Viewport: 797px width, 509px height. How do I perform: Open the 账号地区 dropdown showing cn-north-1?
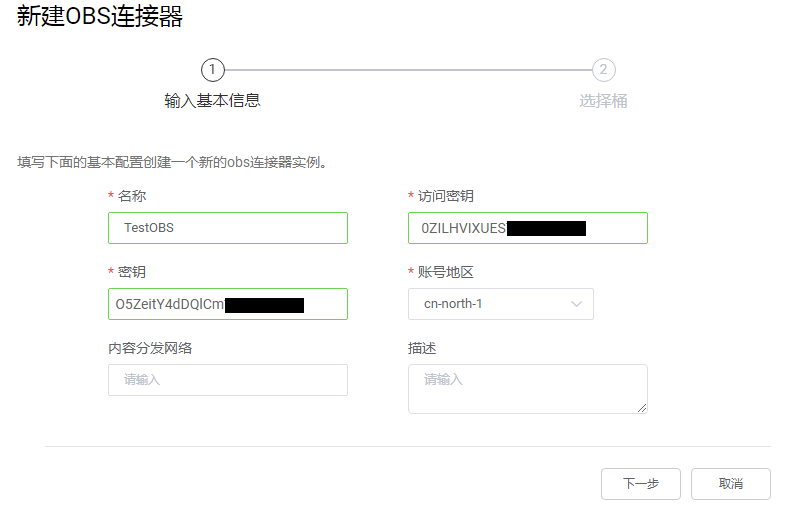501,304
